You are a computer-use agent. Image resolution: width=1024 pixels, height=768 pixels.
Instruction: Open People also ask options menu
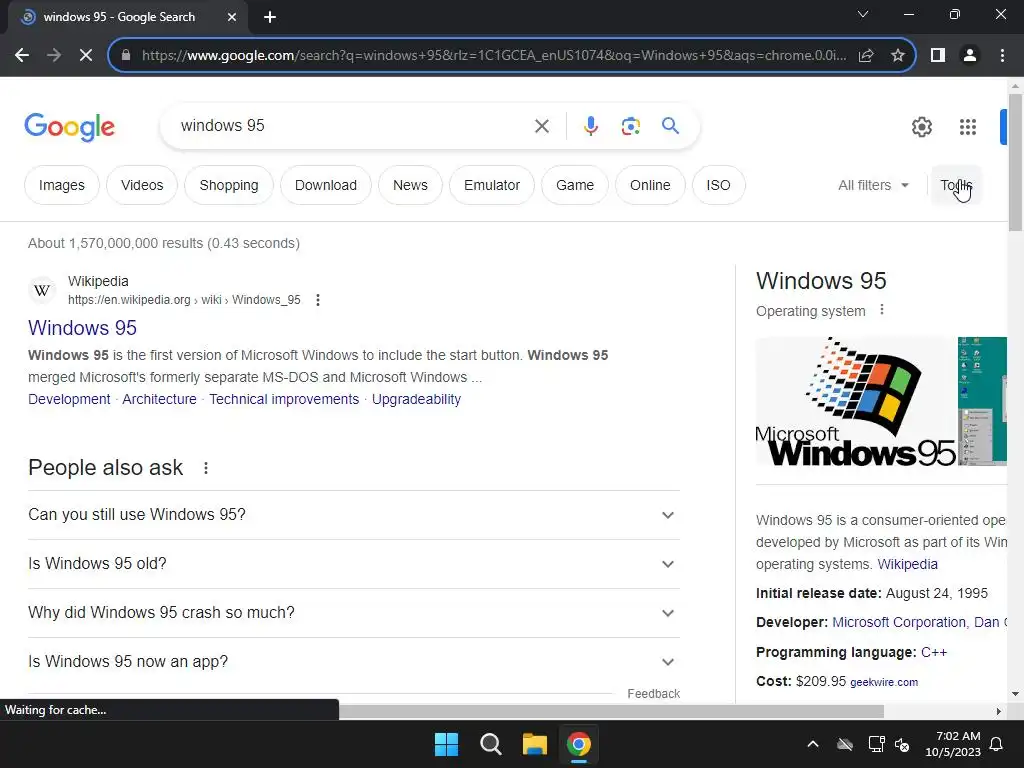206,468
